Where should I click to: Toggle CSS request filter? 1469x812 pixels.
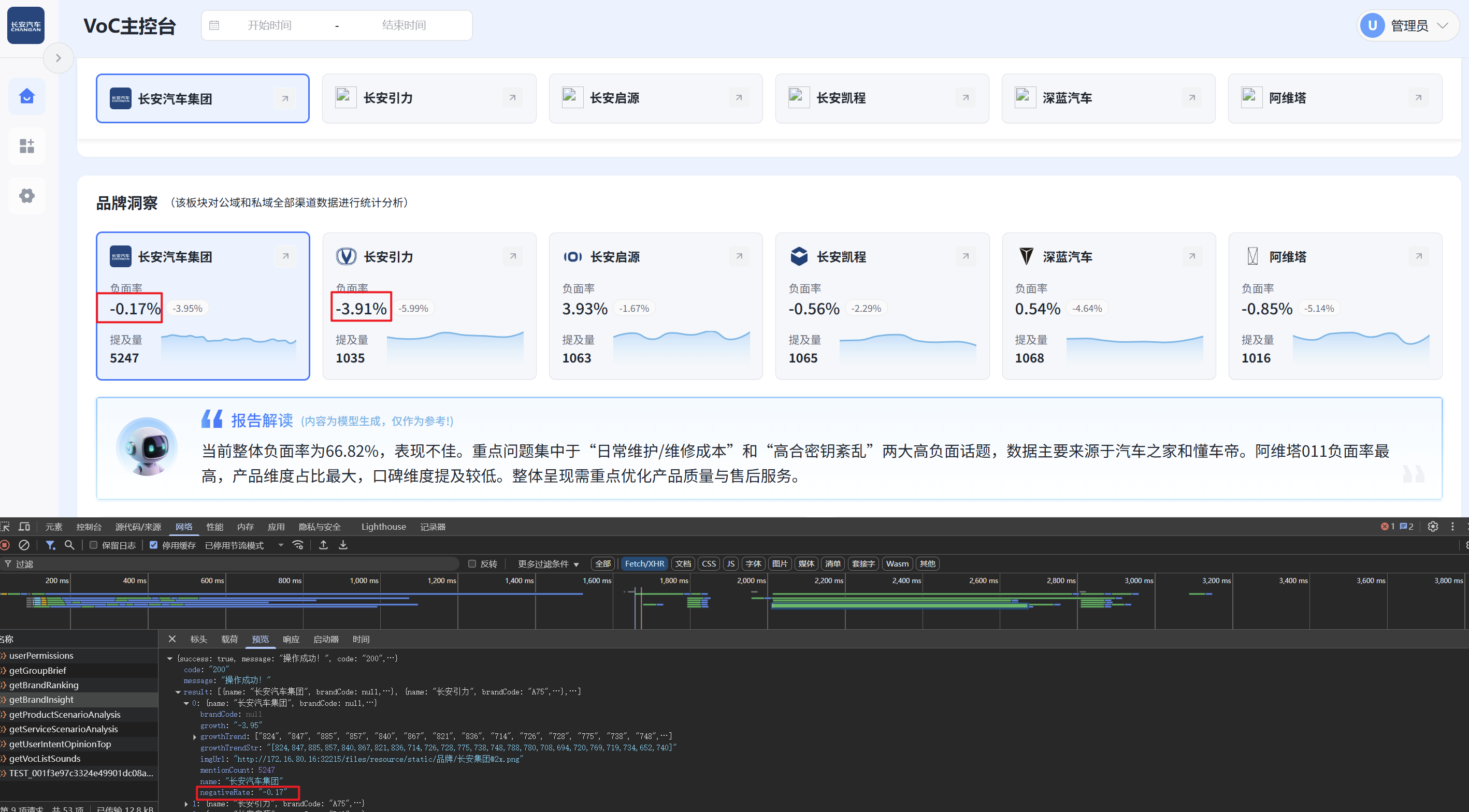coord(709,563)
